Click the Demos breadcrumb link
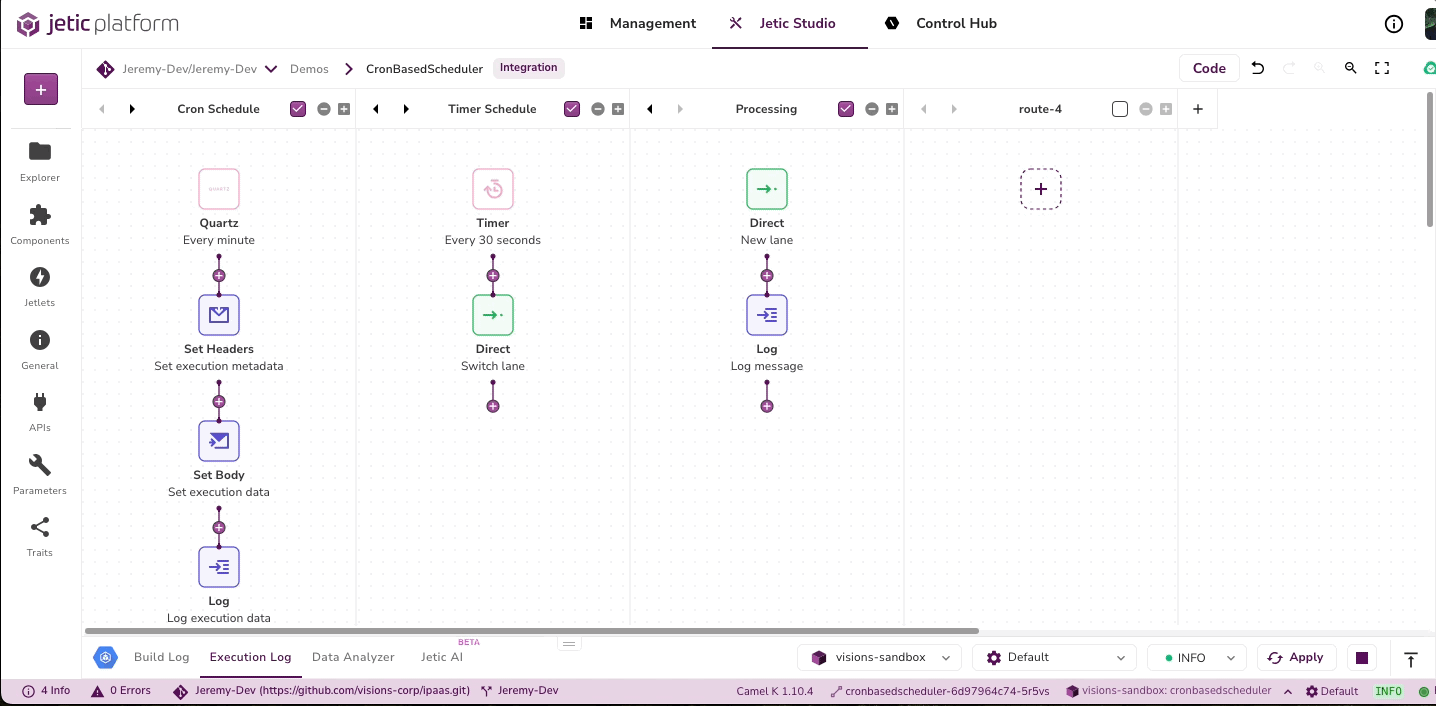Screen dimensions: 1436x706 pyautogui.click(x=309, y=69)
